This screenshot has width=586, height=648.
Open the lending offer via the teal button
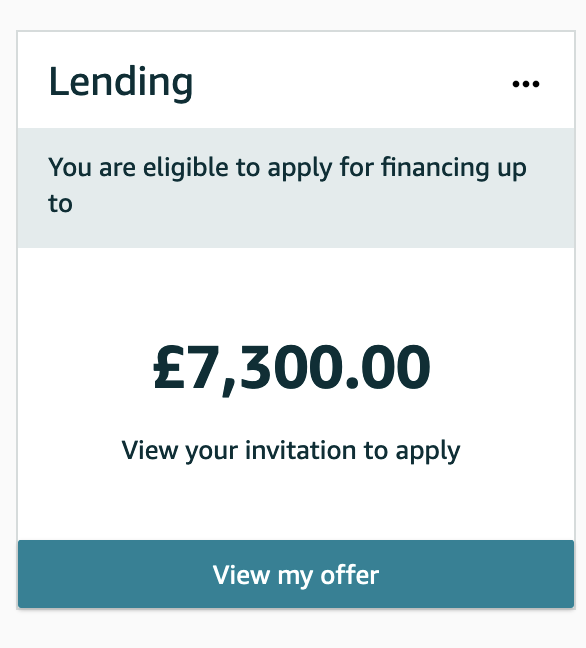[x=296, y=574]
